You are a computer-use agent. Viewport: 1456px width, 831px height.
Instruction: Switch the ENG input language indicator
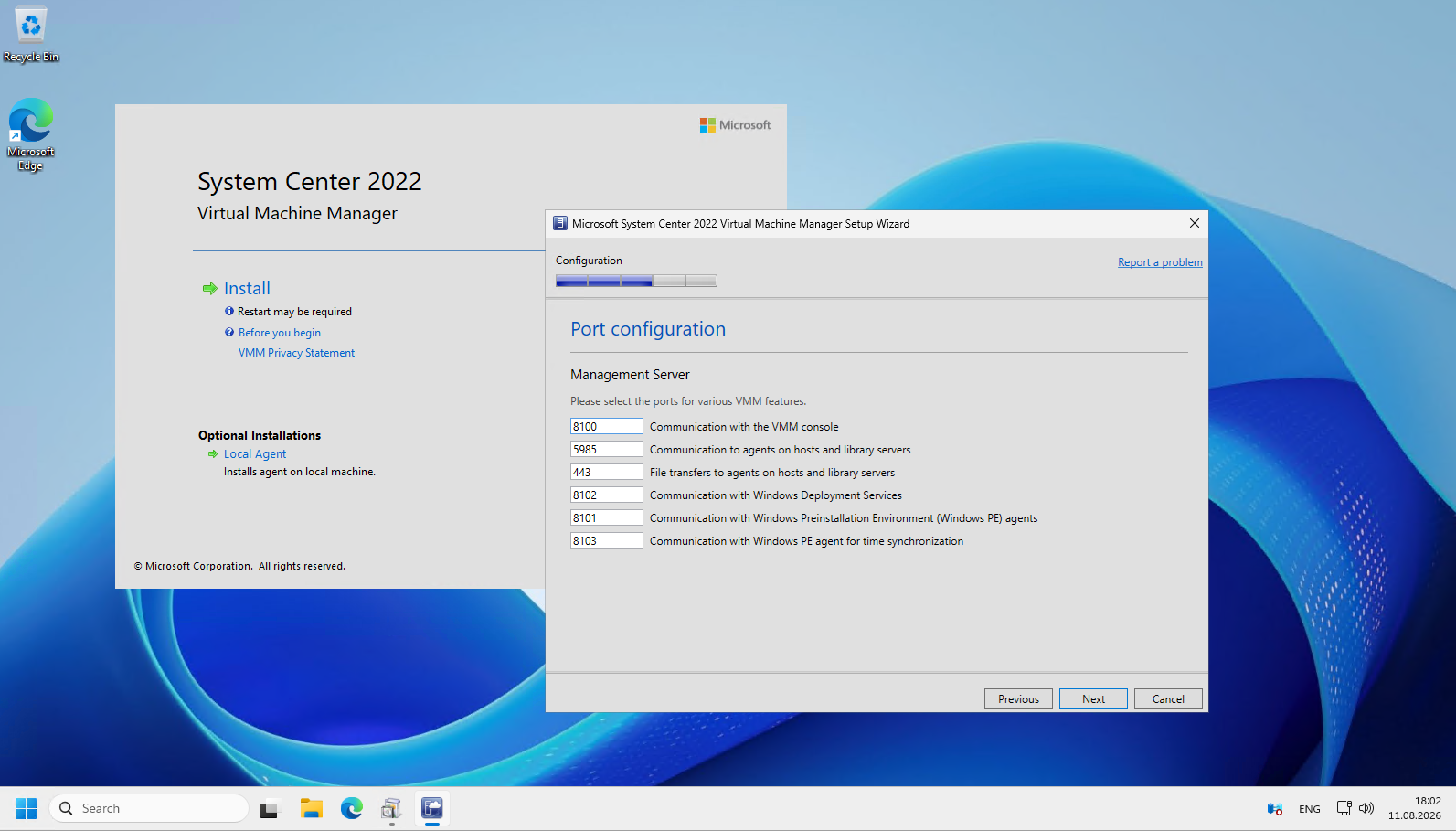point(1309,809)
